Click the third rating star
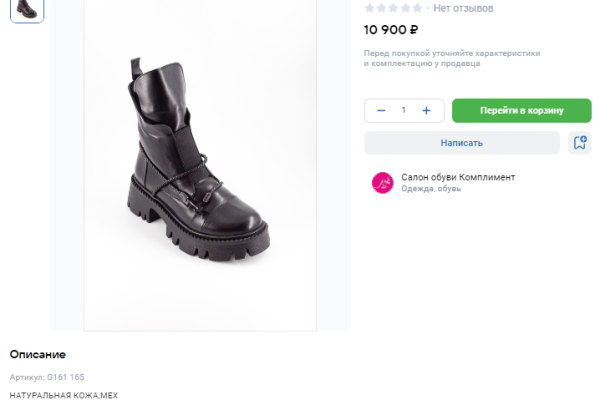The width and height of the screenshot is (600, 400). 393,8
